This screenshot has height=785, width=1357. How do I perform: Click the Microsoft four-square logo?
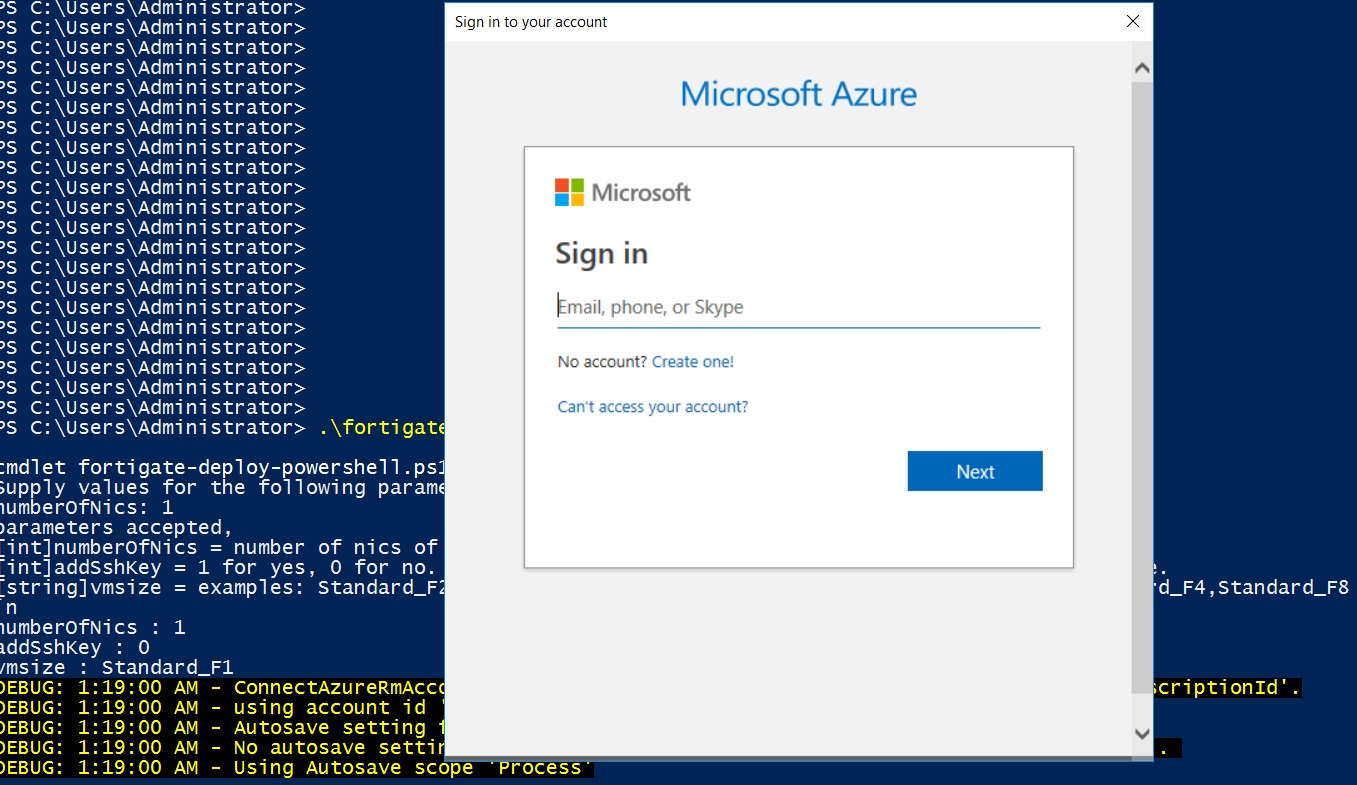(569, 192)
